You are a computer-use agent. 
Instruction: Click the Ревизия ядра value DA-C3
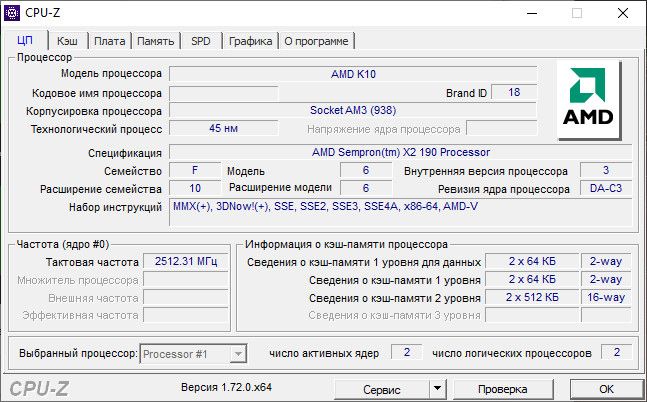coord(606,188)
